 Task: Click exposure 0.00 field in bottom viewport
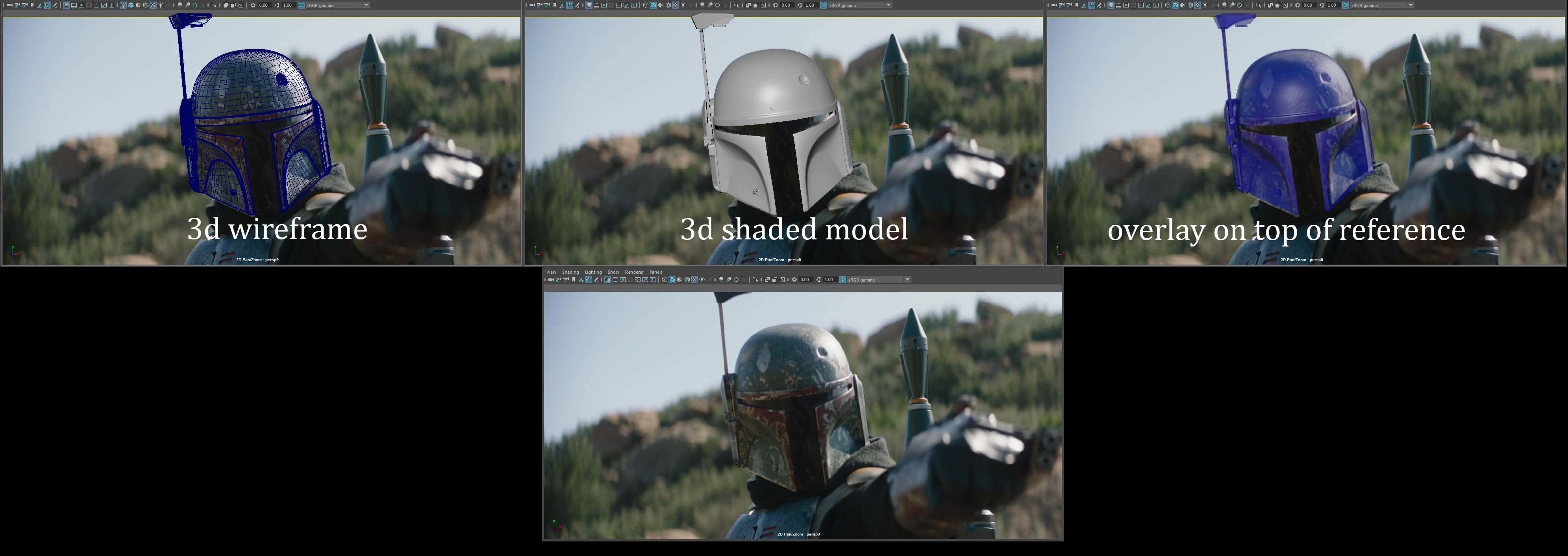click(x=806, y=280)
